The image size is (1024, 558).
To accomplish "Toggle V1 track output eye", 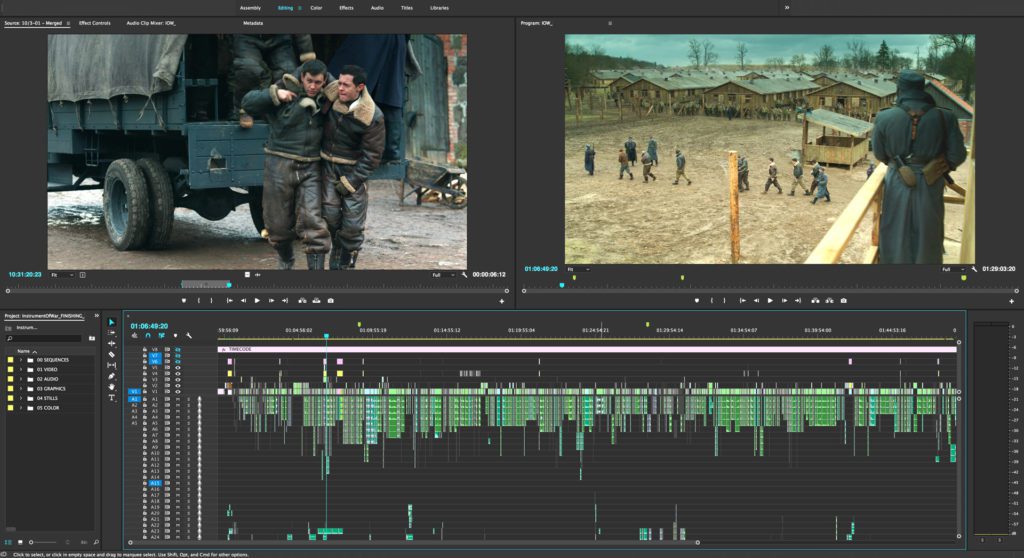I will coord(178,391).
